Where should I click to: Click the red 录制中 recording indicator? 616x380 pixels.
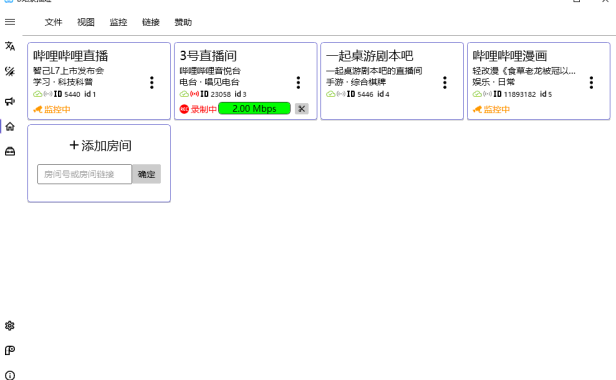[198, 109]
